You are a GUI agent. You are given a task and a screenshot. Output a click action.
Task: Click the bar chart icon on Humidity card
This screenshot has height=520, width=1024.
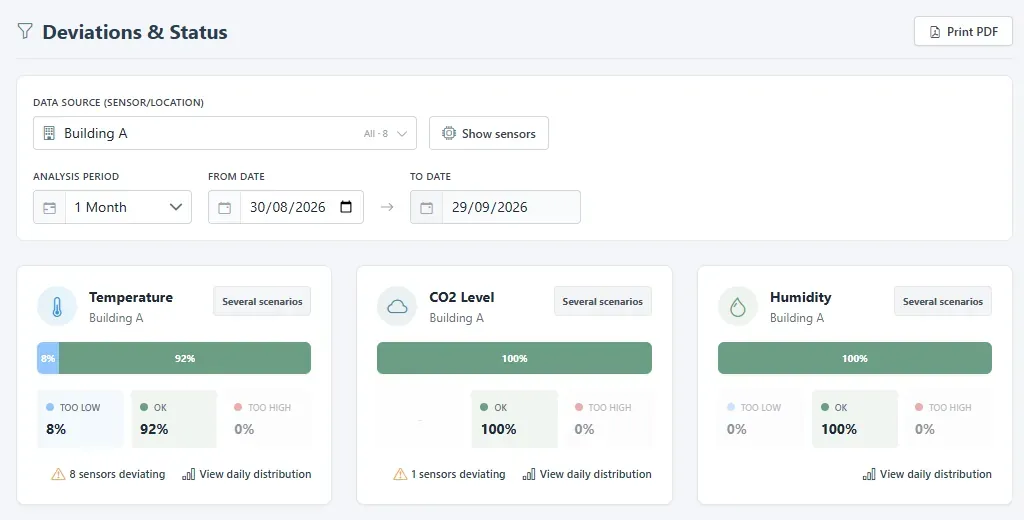tap(869, 474)
